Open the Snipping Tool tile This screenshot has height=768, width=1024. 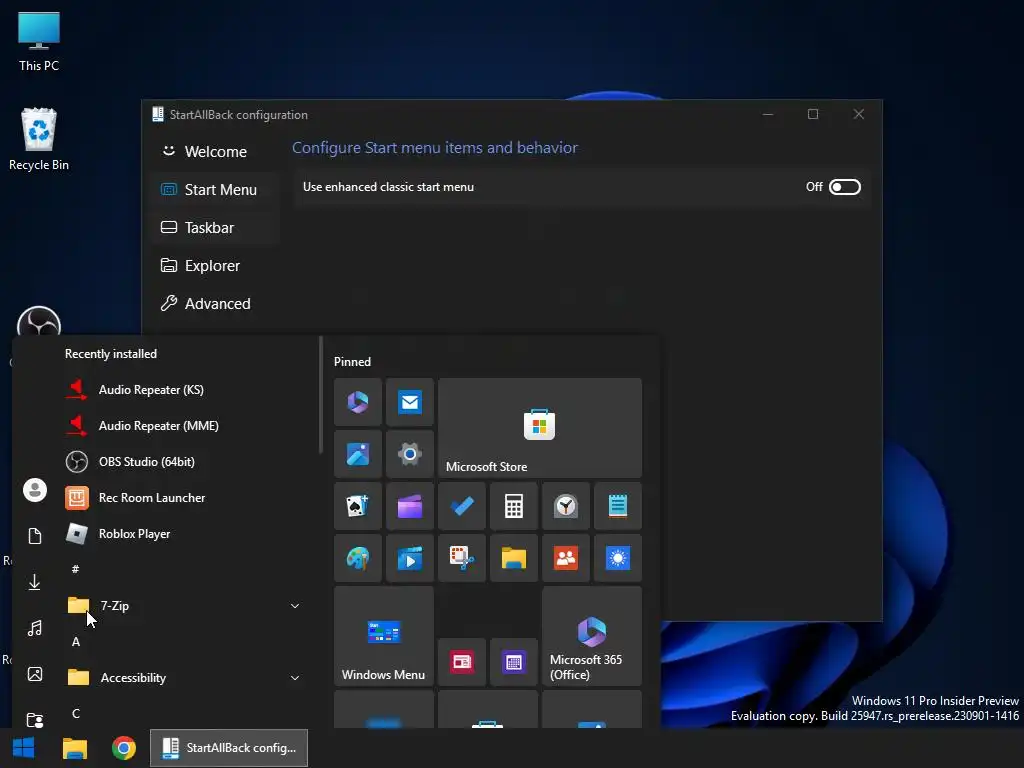pos(462,558)
